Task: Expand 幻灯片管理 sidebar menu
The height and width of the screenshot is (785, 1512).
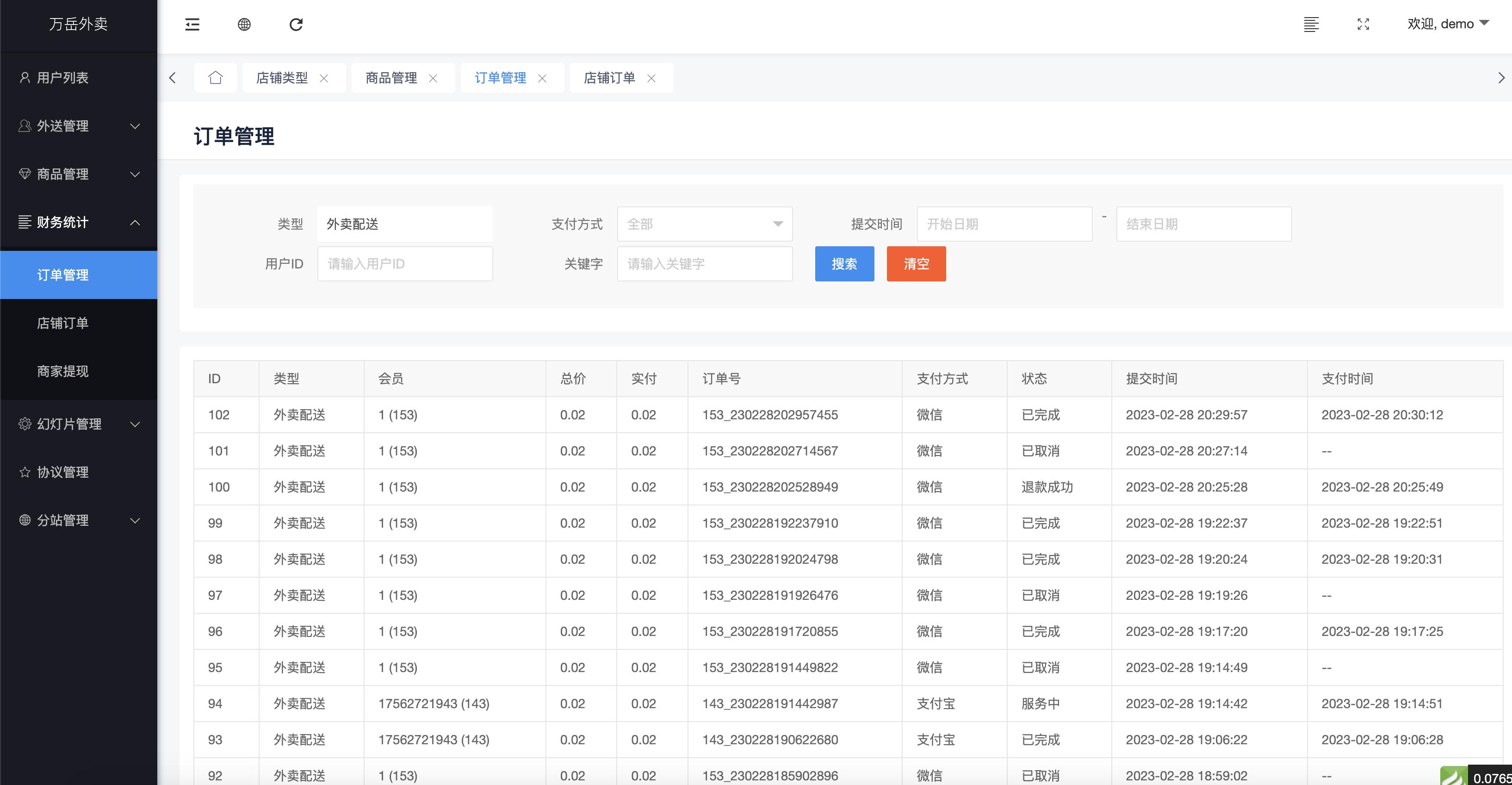Action: (79, 424)
